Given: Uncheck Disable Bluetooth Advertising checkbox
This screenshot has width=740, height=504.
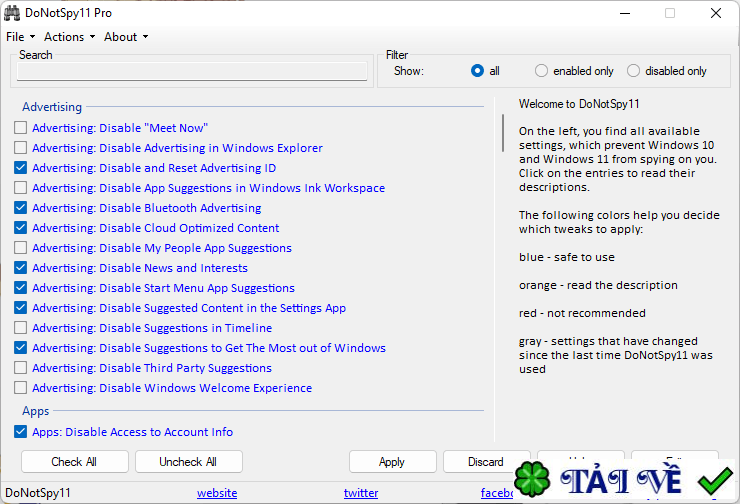Looking at the screenshot, I should [x=20, y=208].
